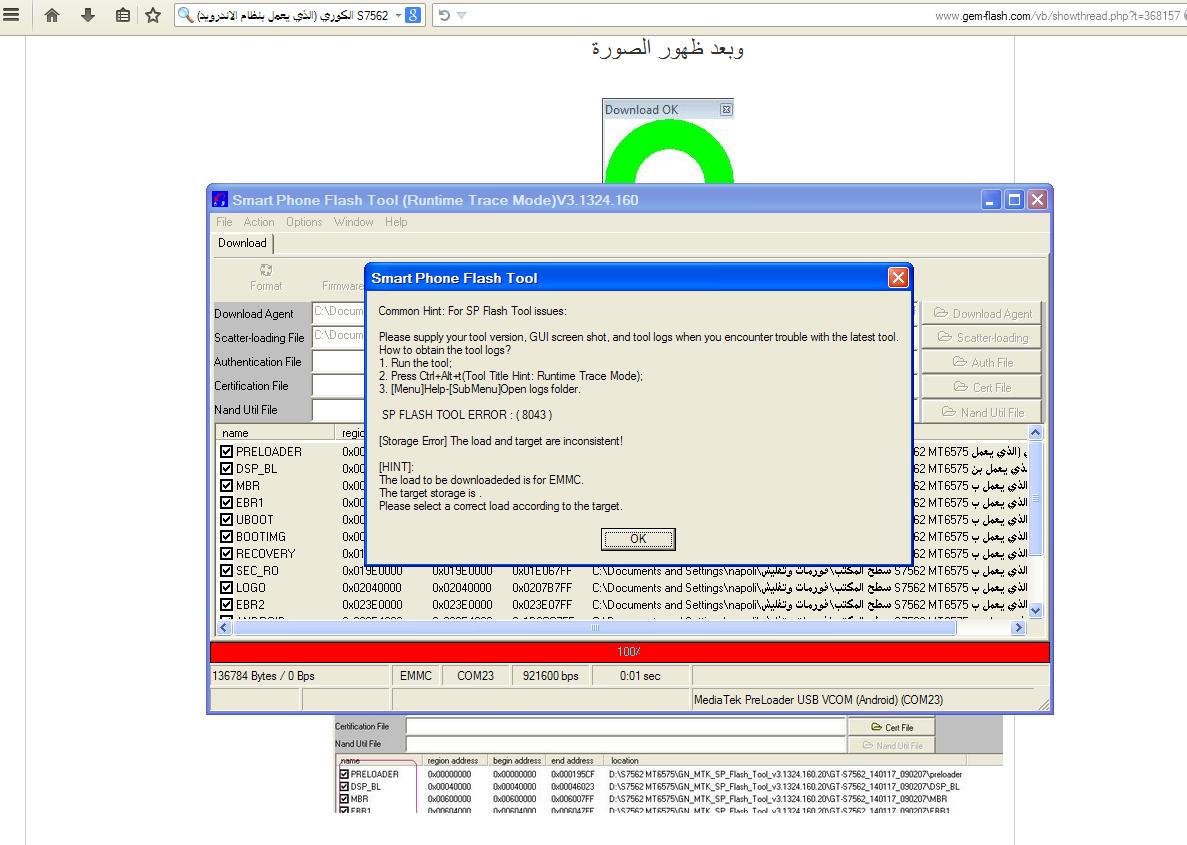
Task: Open the bookmarks list icon
Action: (x=123, y=15)
